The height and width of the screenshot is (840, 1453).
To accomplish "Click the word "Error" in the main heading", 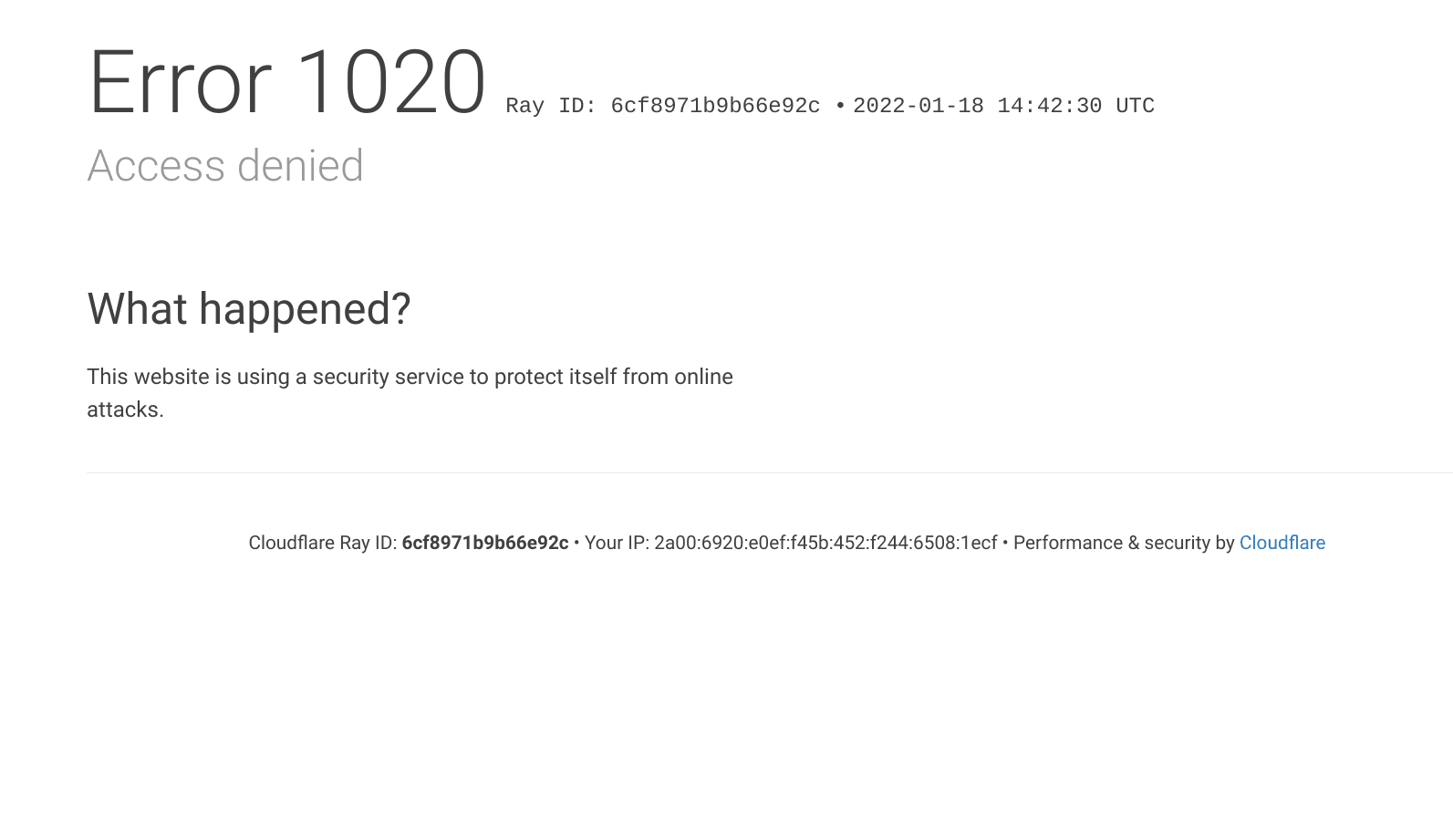I will [x=180, y=83].
